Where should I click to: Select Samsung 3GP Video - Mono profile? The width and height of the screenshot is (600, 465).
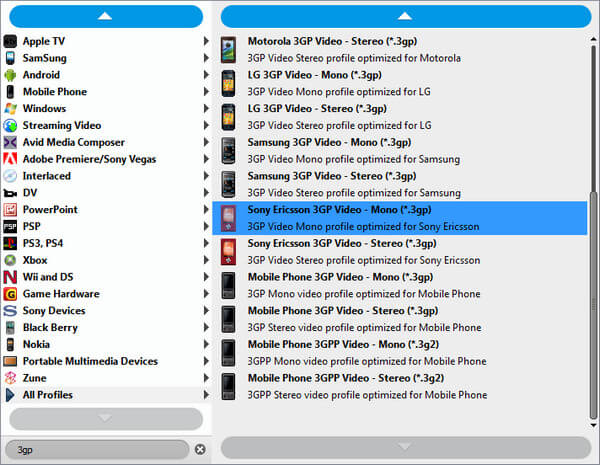(400, 151)
